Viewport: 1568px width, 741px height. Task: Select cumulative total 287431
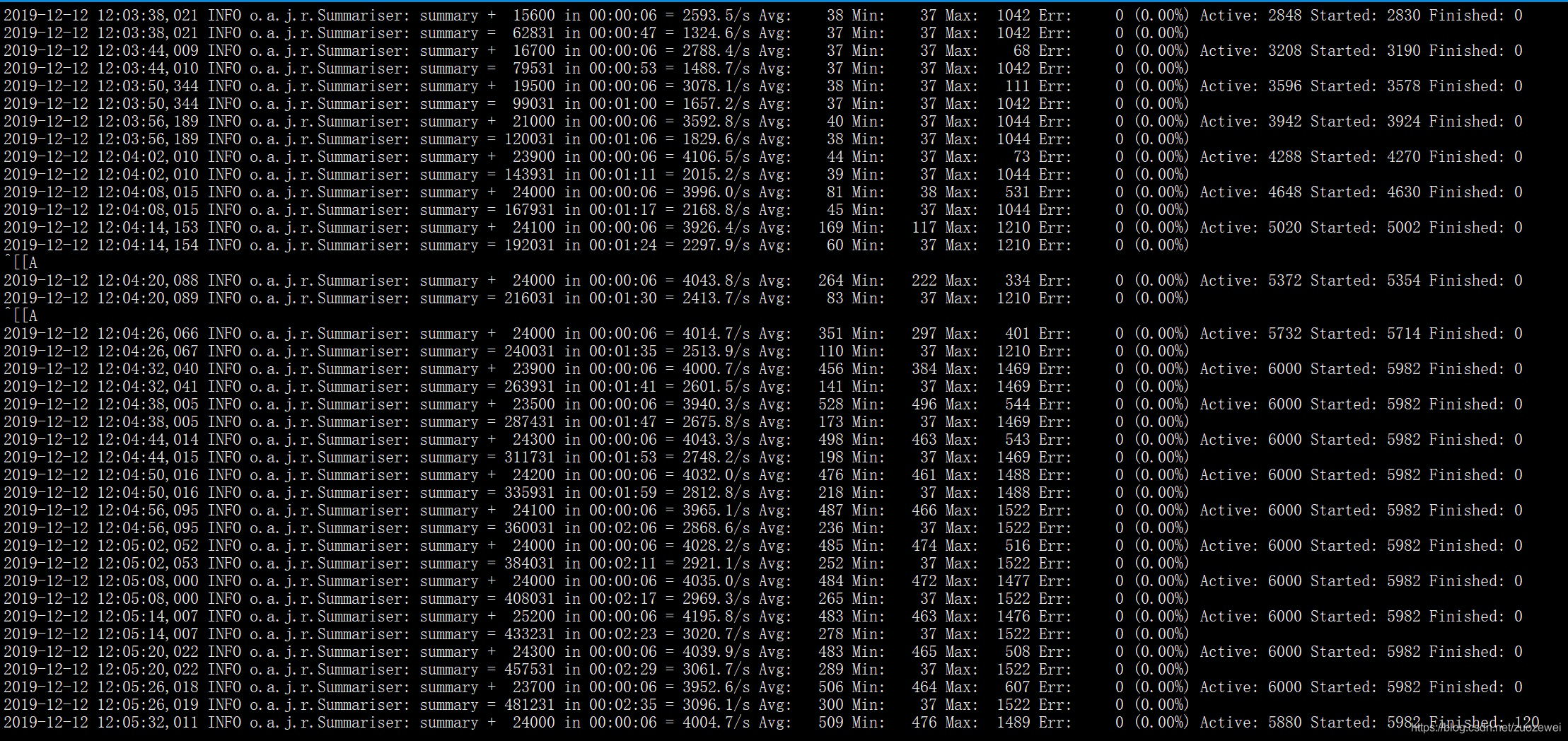click(529, 422)
